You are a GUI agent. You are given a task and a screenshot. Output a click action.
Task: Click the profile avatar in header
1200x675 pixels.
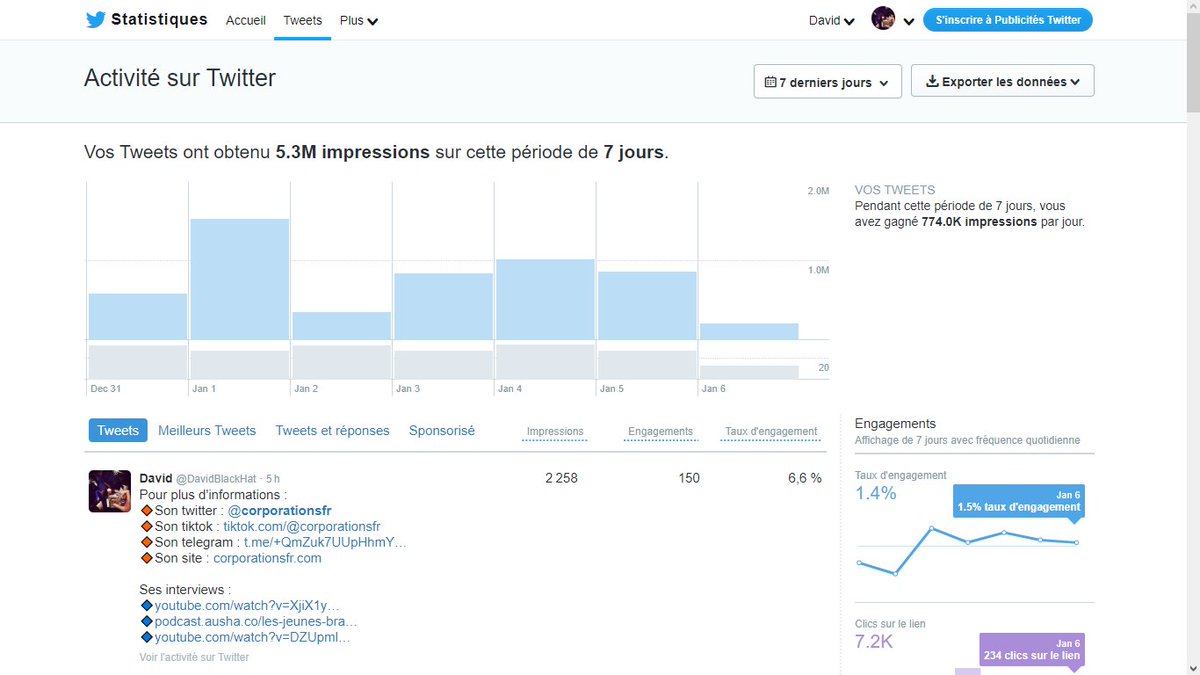[883, 19]
